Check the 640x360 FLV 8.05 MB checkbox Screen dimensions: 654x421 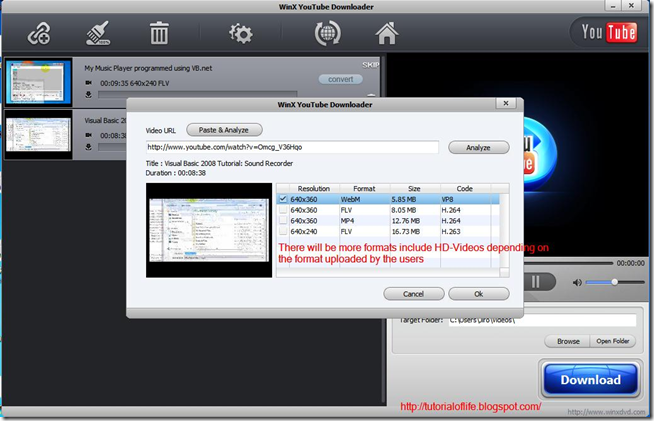283,210
